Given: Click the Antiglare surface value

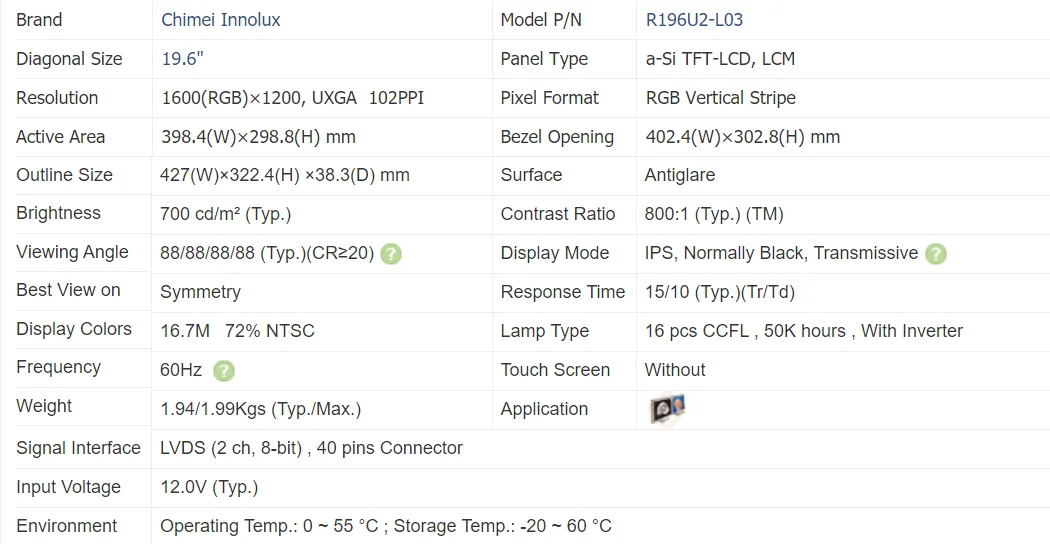Looking at the screenshot, I should click(680, 175).
